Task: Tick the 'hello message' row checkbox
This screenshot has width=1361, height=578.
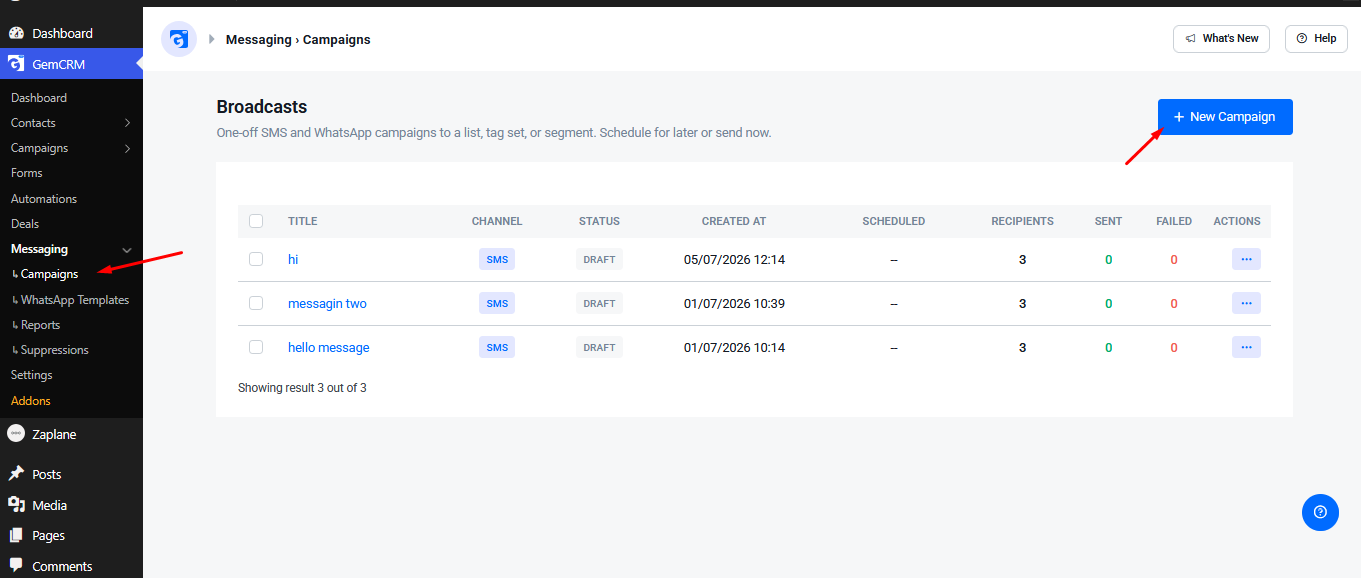Action: tap(256, 347)
